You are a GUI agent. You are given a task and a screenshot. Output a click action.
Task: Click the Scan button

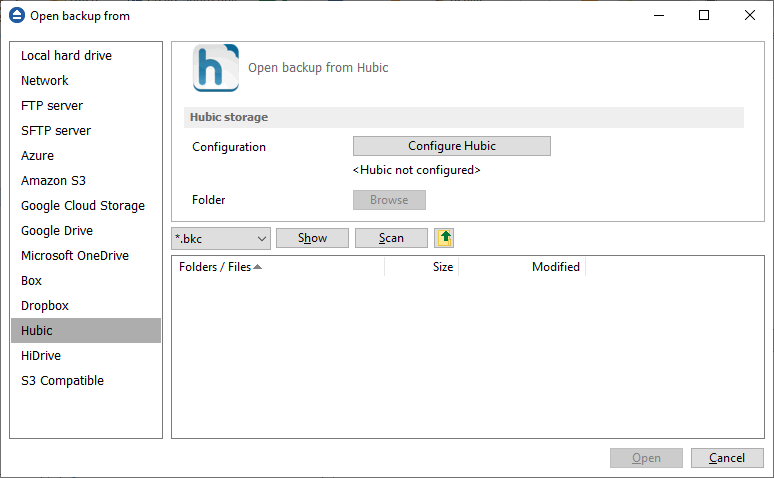(x=391, y=238)
